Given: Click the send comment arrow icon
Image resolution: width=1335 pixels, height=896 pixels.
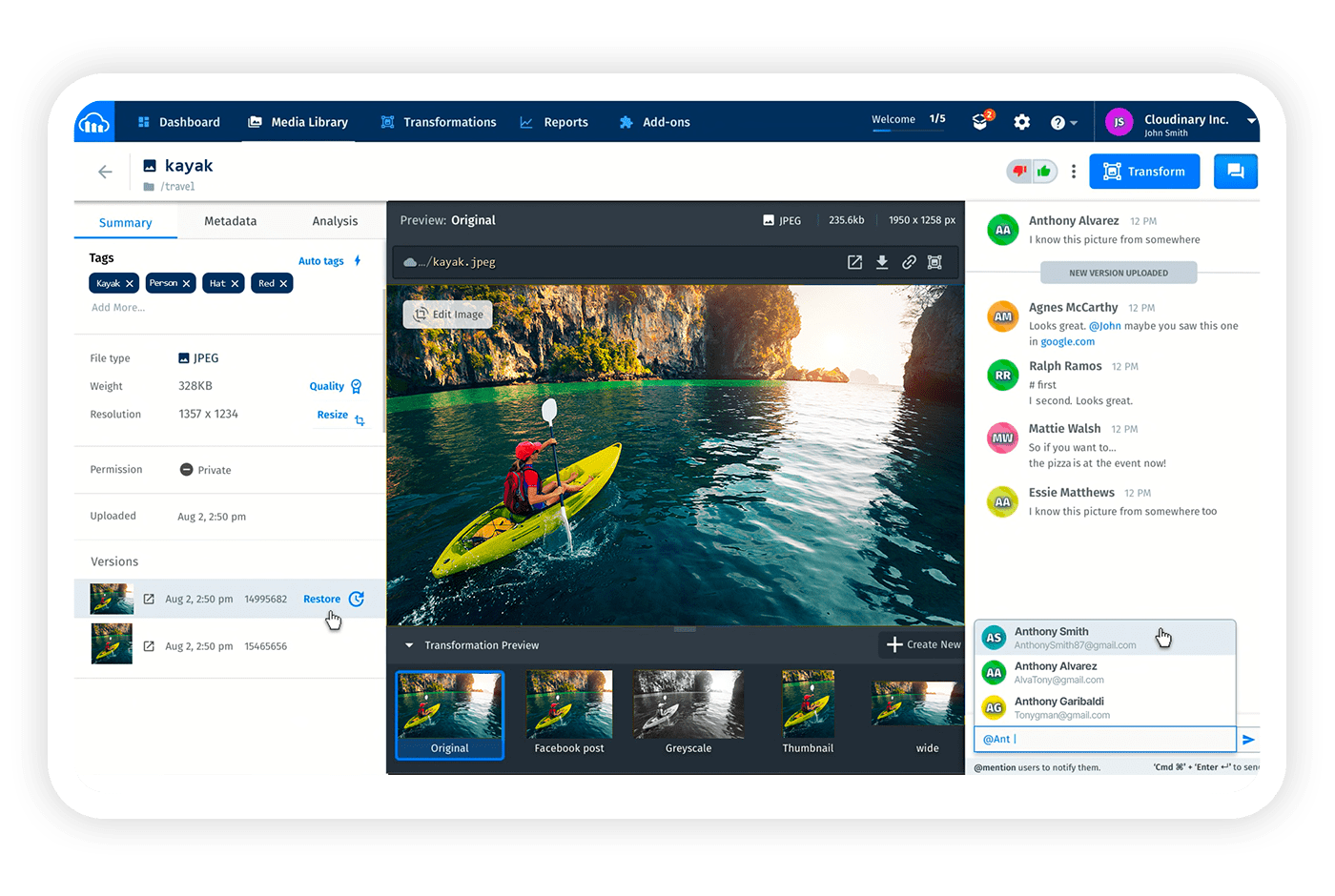Looking at the screenshot, I should pos(1248,740).
